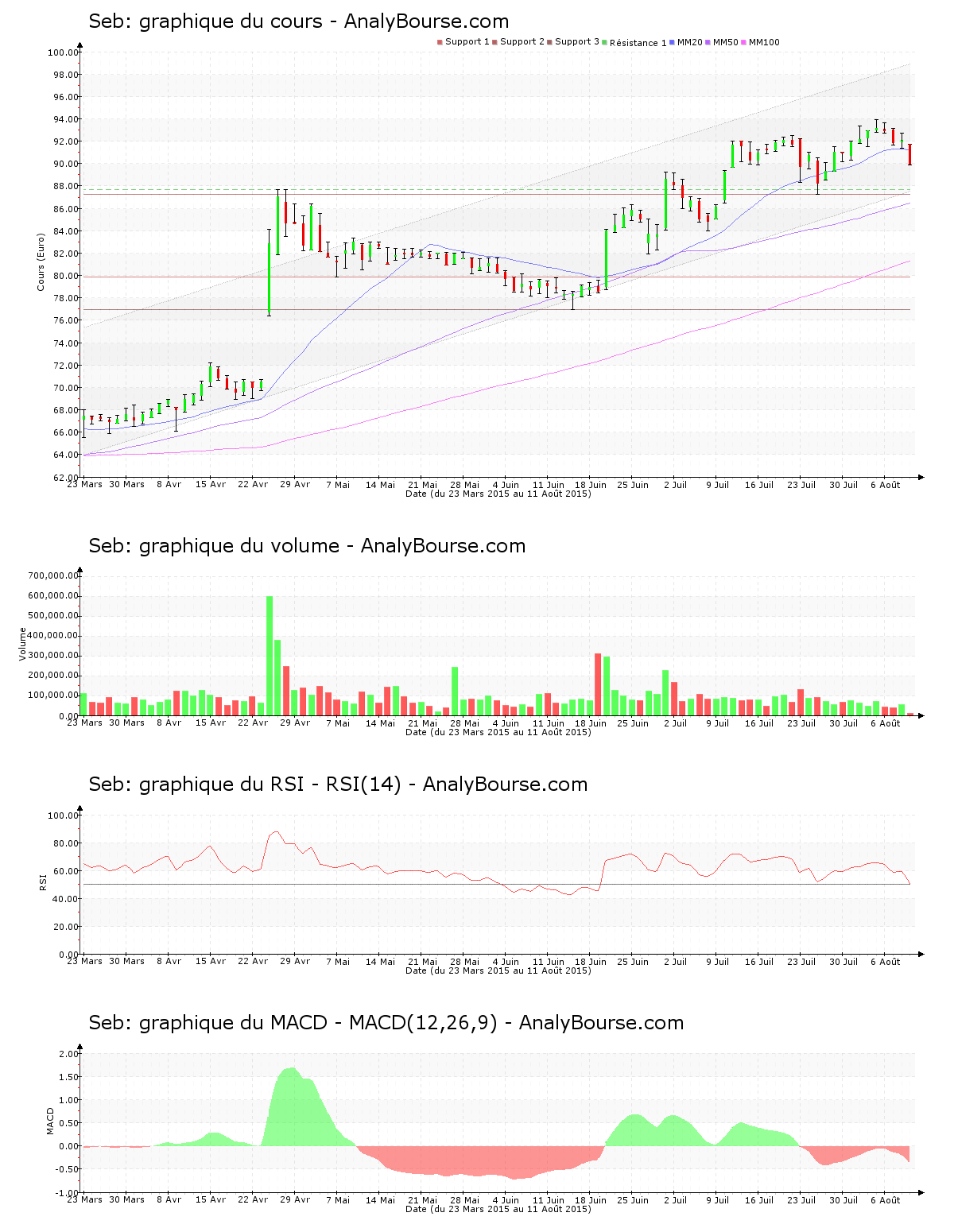Click the tallest green bar in the volume chart

click(x=270, y=656)
